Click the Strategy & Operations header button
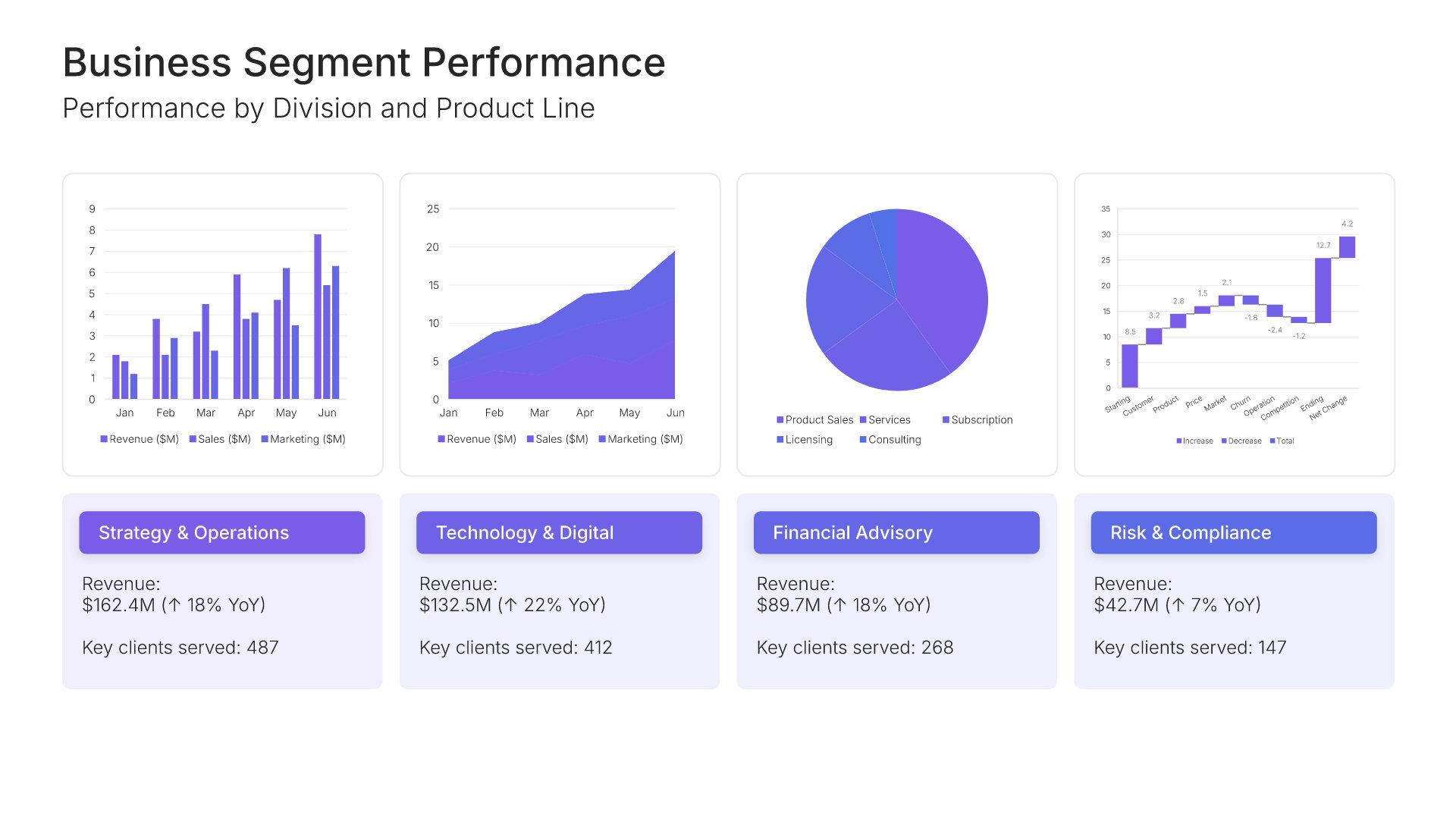This screenshot has width=1456, height=819. tap(221, 532)
